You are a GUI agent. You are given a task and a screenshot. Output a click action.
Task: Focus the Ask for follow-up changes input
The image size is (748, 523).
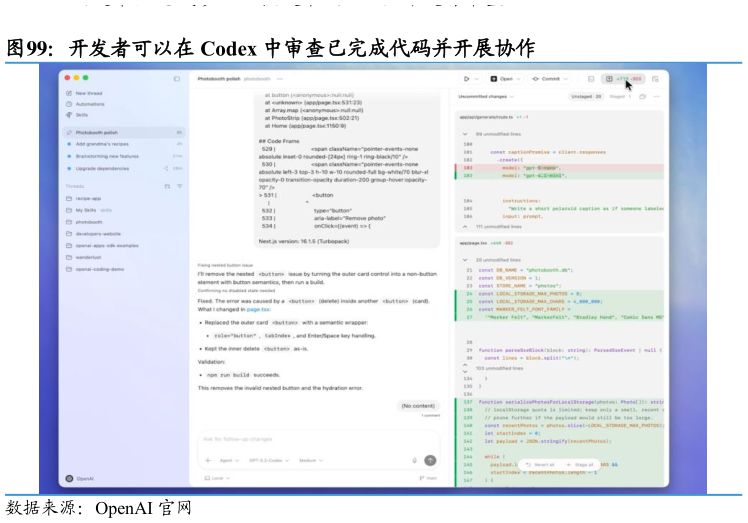pyautogui.click(x=319, y=439)
